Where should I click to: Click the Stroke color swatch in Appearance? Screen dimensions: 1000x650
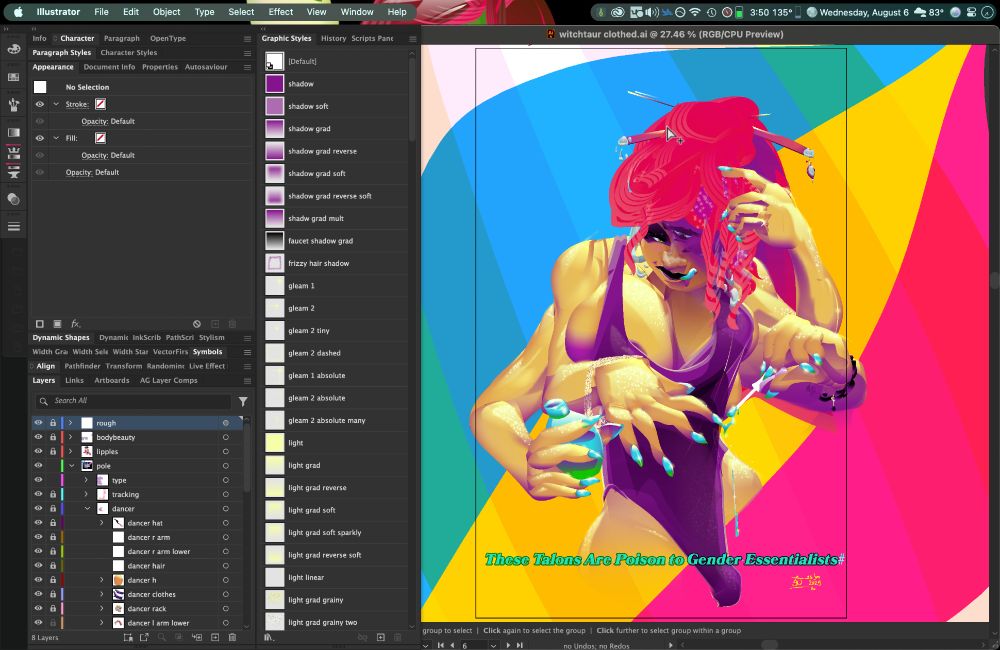pos(100,104)
